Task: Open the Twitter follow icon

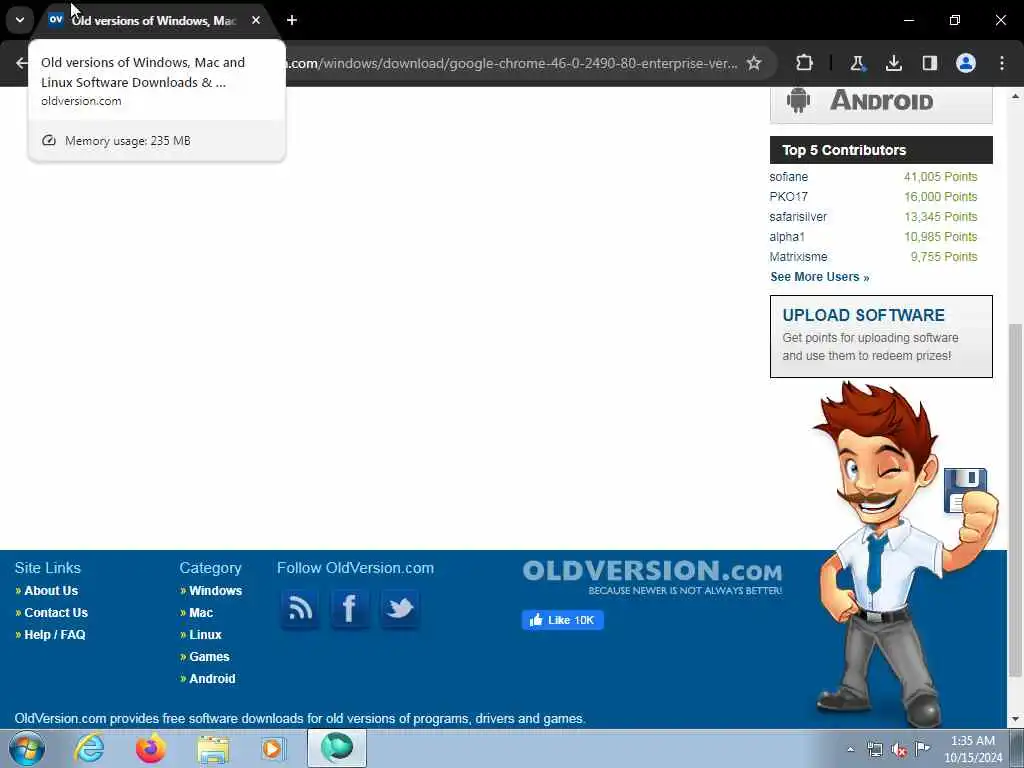Action: pyautogui.click(x=399, y=609)
